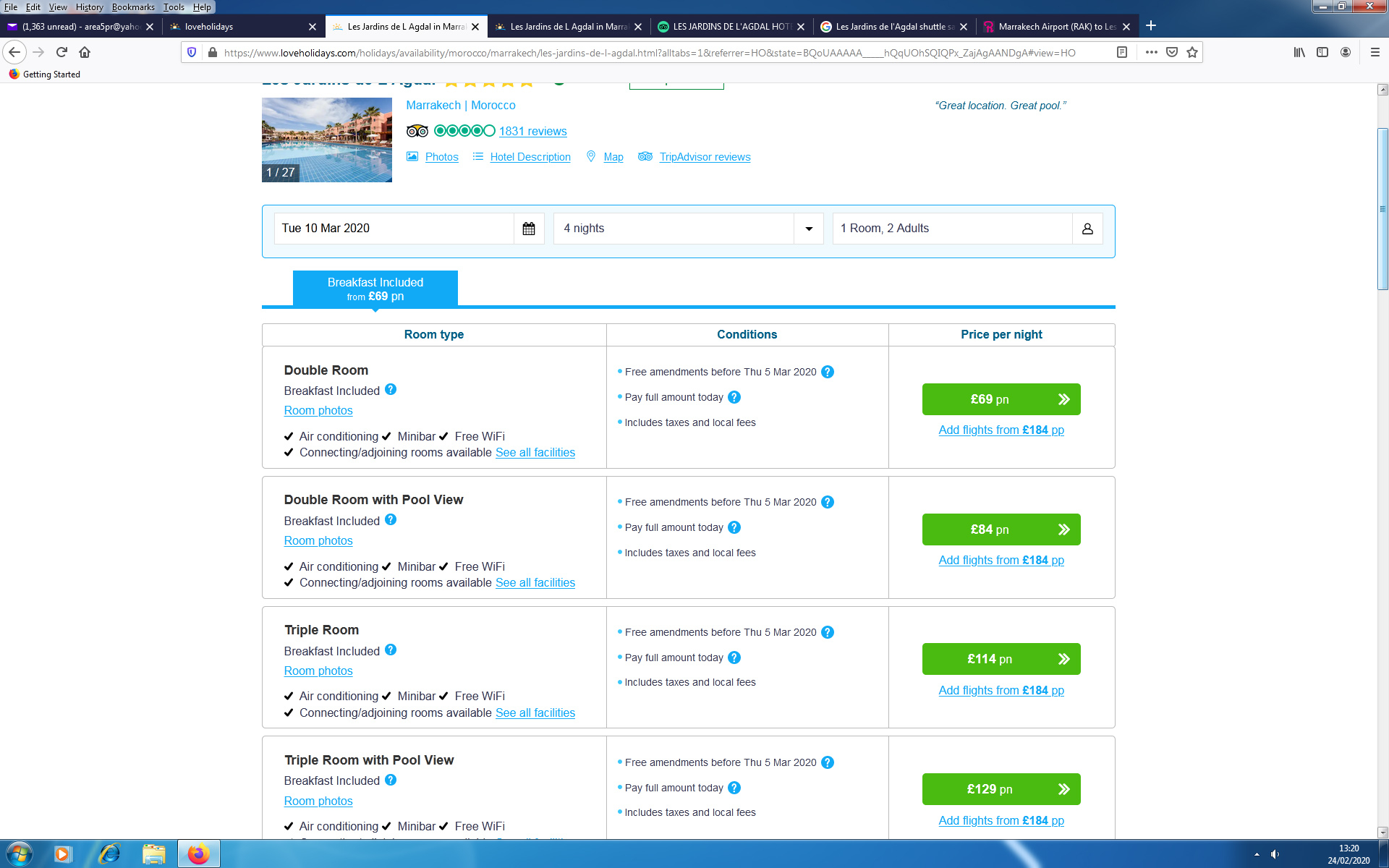Click scrollbar down arrow

pyautogui.click(x=1382, y=832)
